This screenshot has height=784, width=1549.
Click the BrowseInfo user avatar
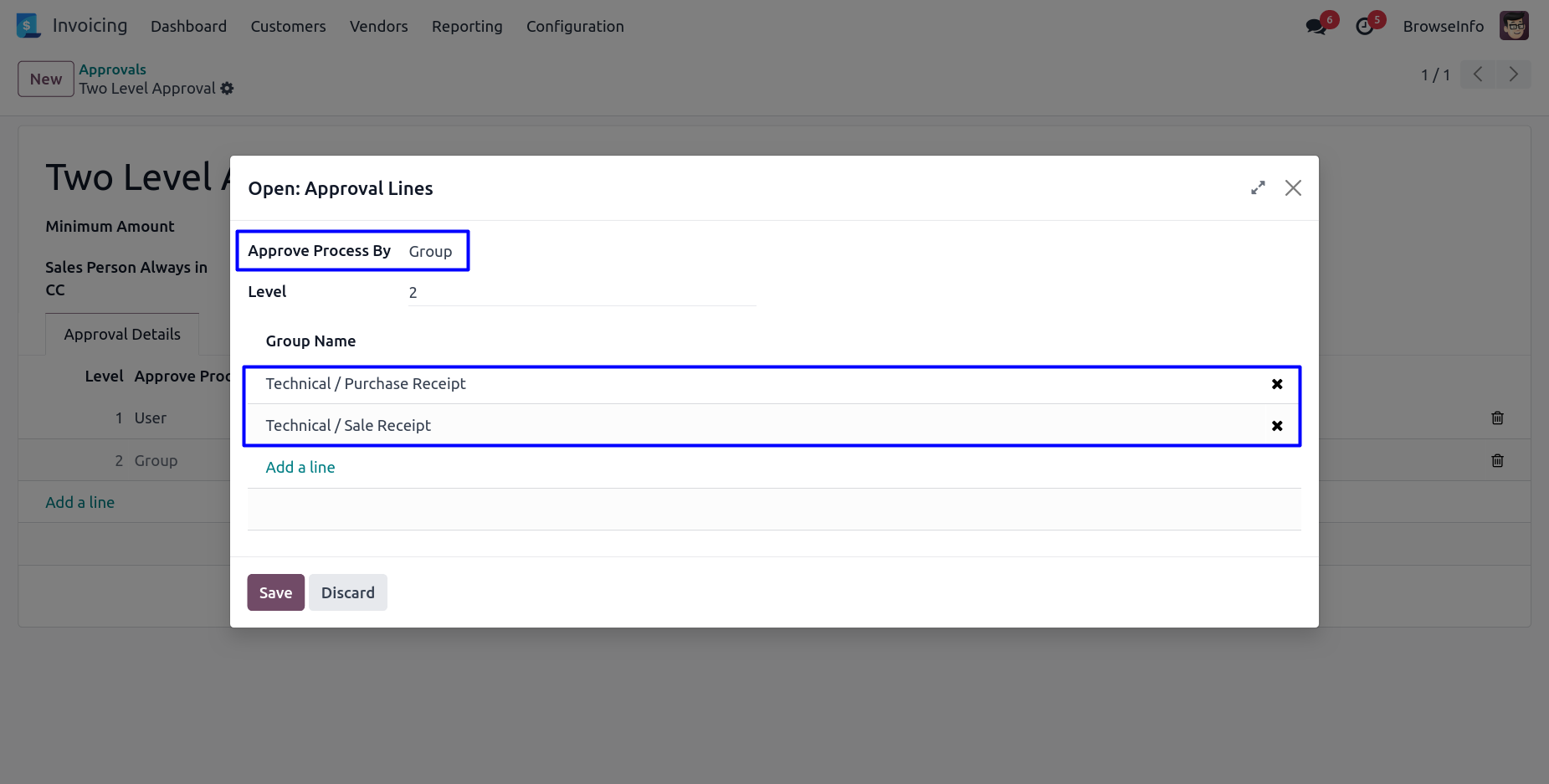(x=1514, y=26)
